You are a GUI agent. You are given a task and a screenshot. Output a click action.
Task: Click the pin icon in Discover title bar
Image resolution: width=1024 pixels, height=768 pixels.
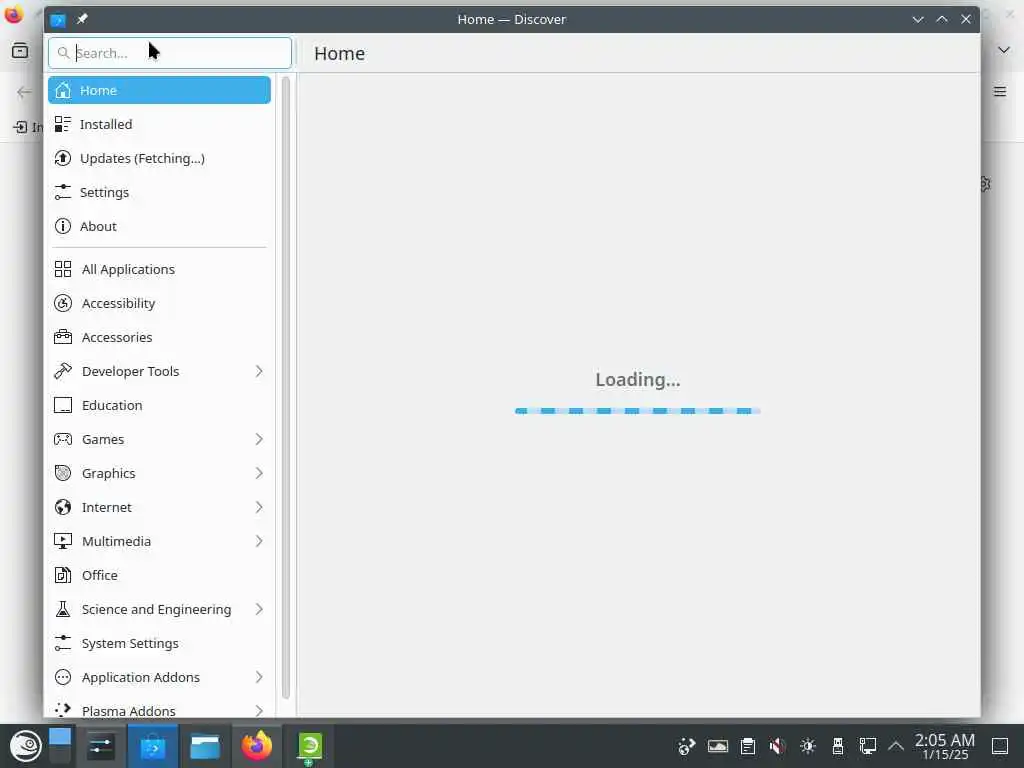82,19
